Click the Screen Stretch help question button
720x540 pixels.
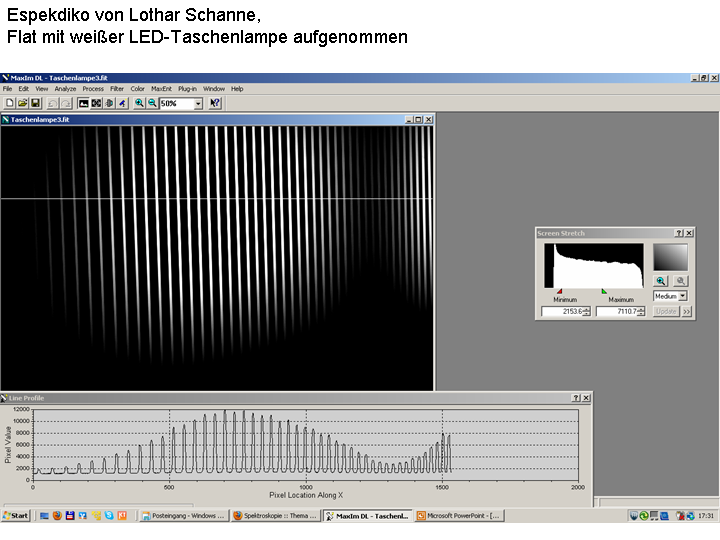678,233
